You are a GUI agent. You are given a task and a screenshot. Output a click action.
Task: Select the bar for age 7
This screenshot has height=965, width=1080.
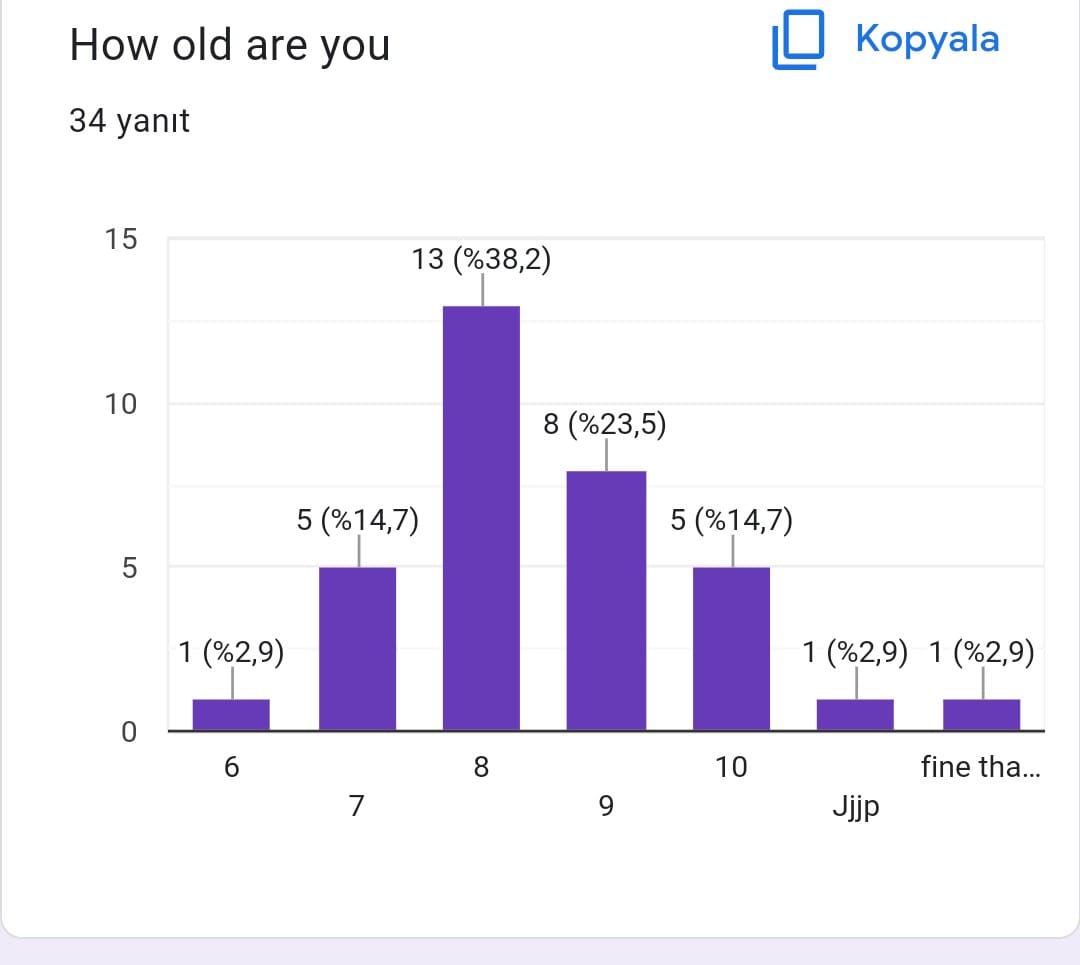pyautogui.click(x=357, y=648)
